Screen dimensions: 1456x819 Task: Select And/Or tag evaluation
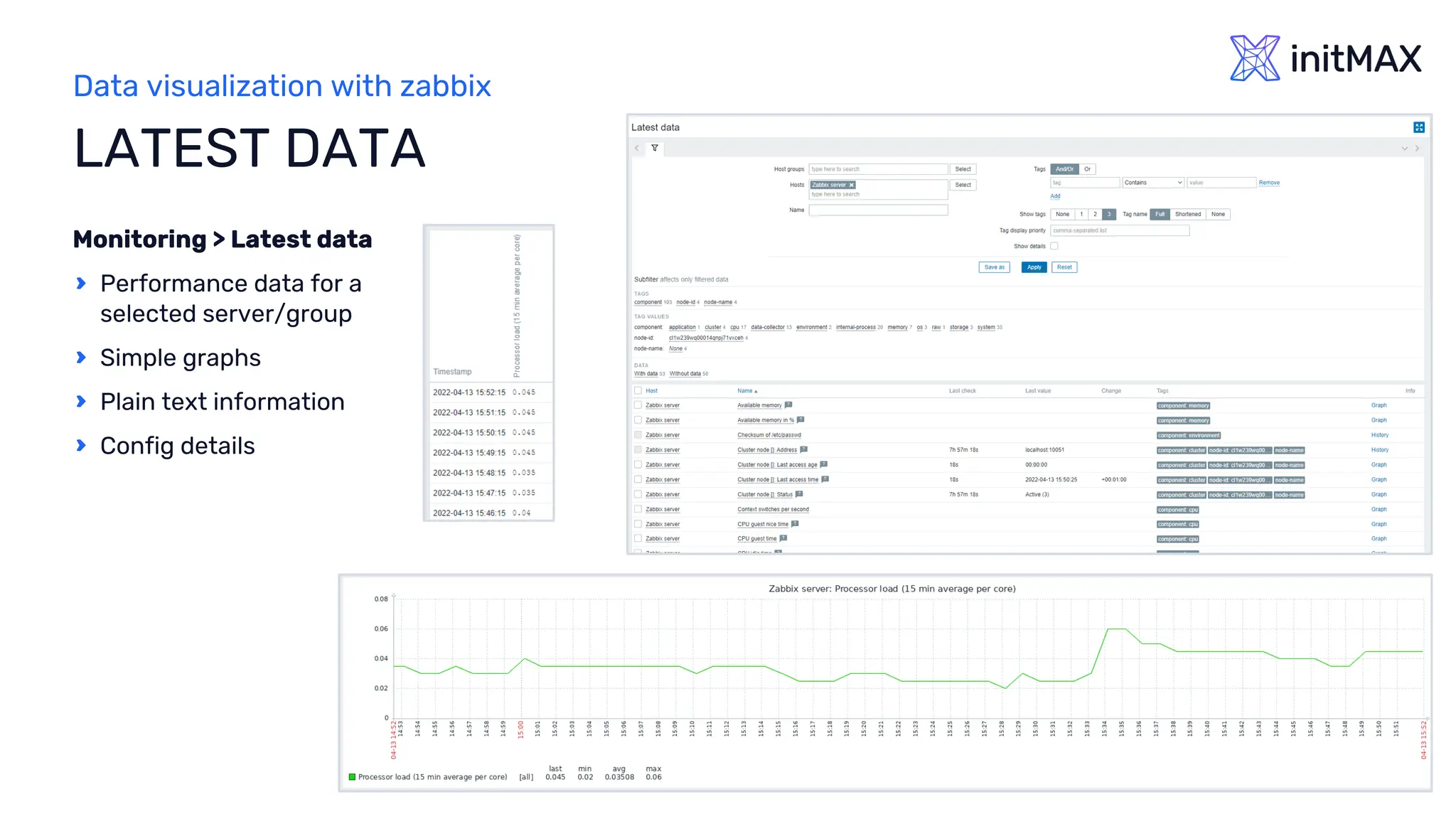(1064, 169)
